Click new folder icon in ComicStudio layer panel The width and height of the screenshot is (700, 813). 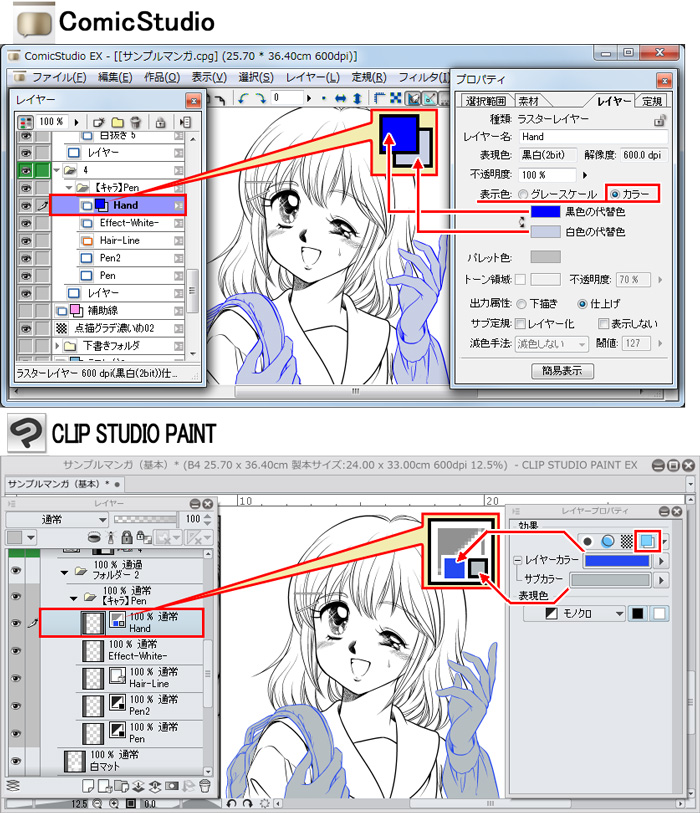coord(118,122)
